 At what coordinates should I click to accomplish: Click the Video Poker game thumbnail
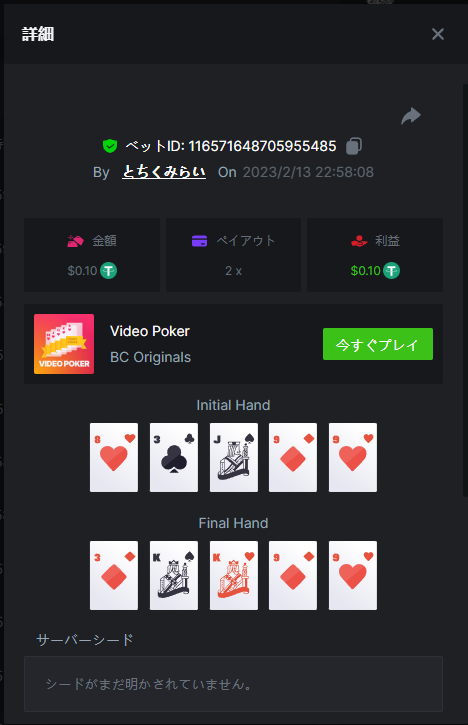[64, 344]
